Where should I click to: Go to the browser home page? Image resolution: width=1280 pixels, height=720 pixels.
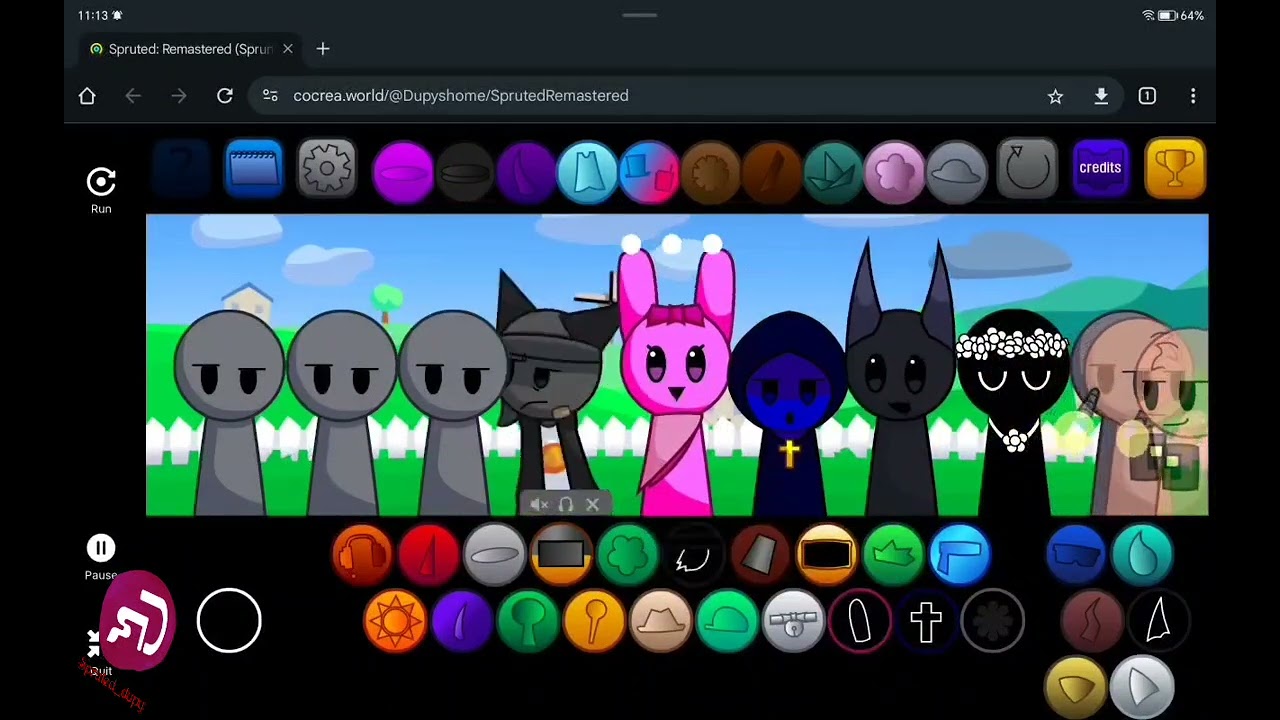[87, 96]
